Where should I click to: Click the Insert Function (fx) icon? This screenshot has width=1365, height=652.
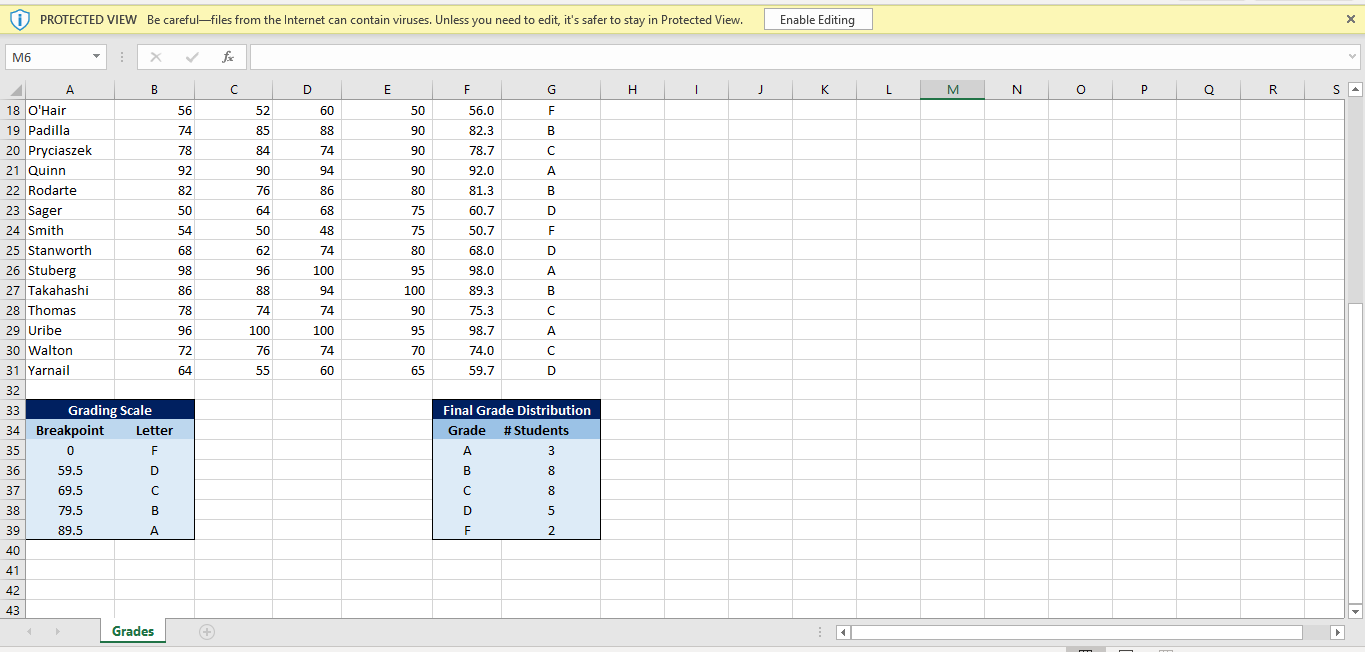point(227,57)
